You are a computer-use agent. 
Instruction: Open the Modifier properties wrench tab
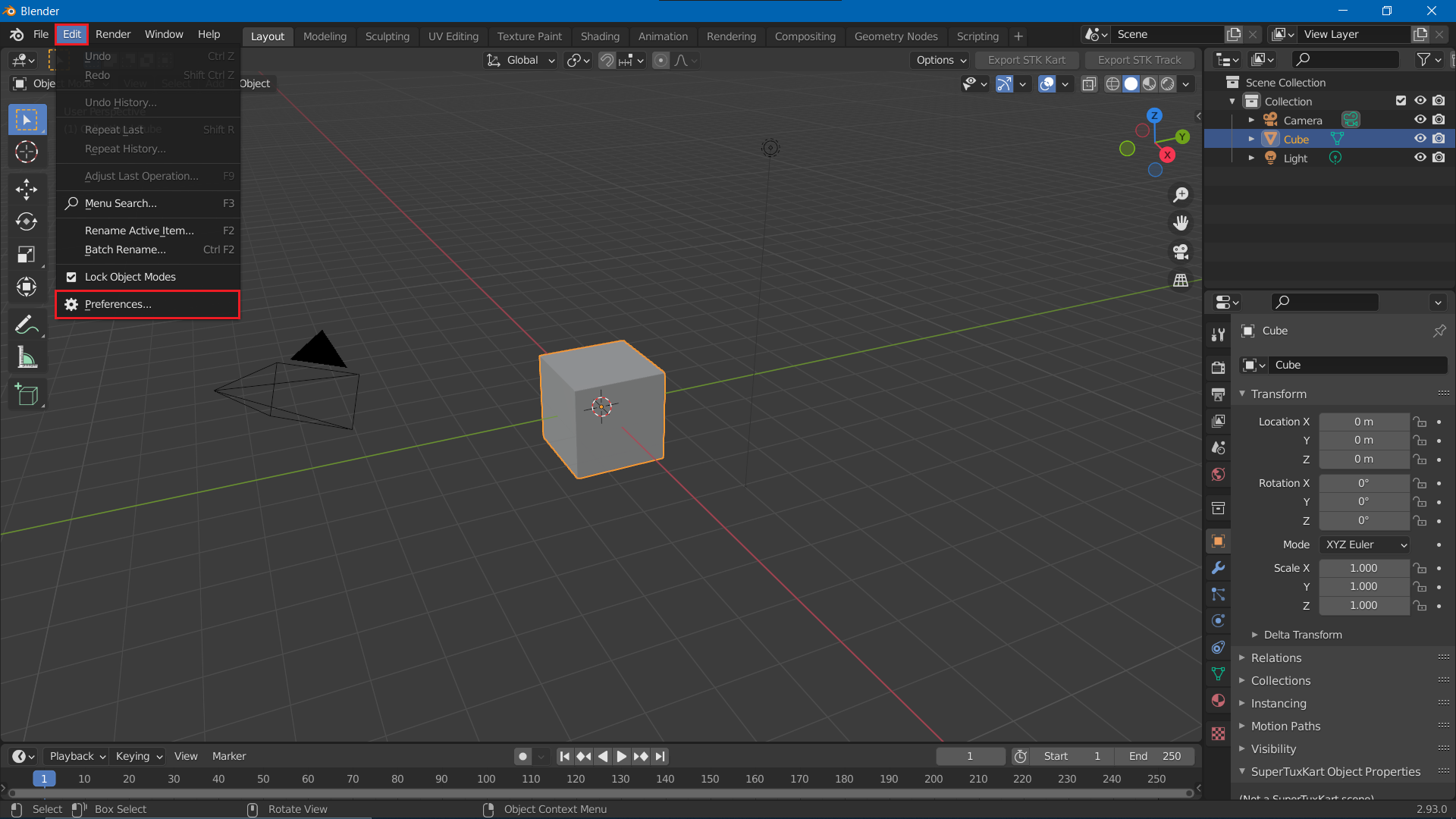[x=1219, y=568]
